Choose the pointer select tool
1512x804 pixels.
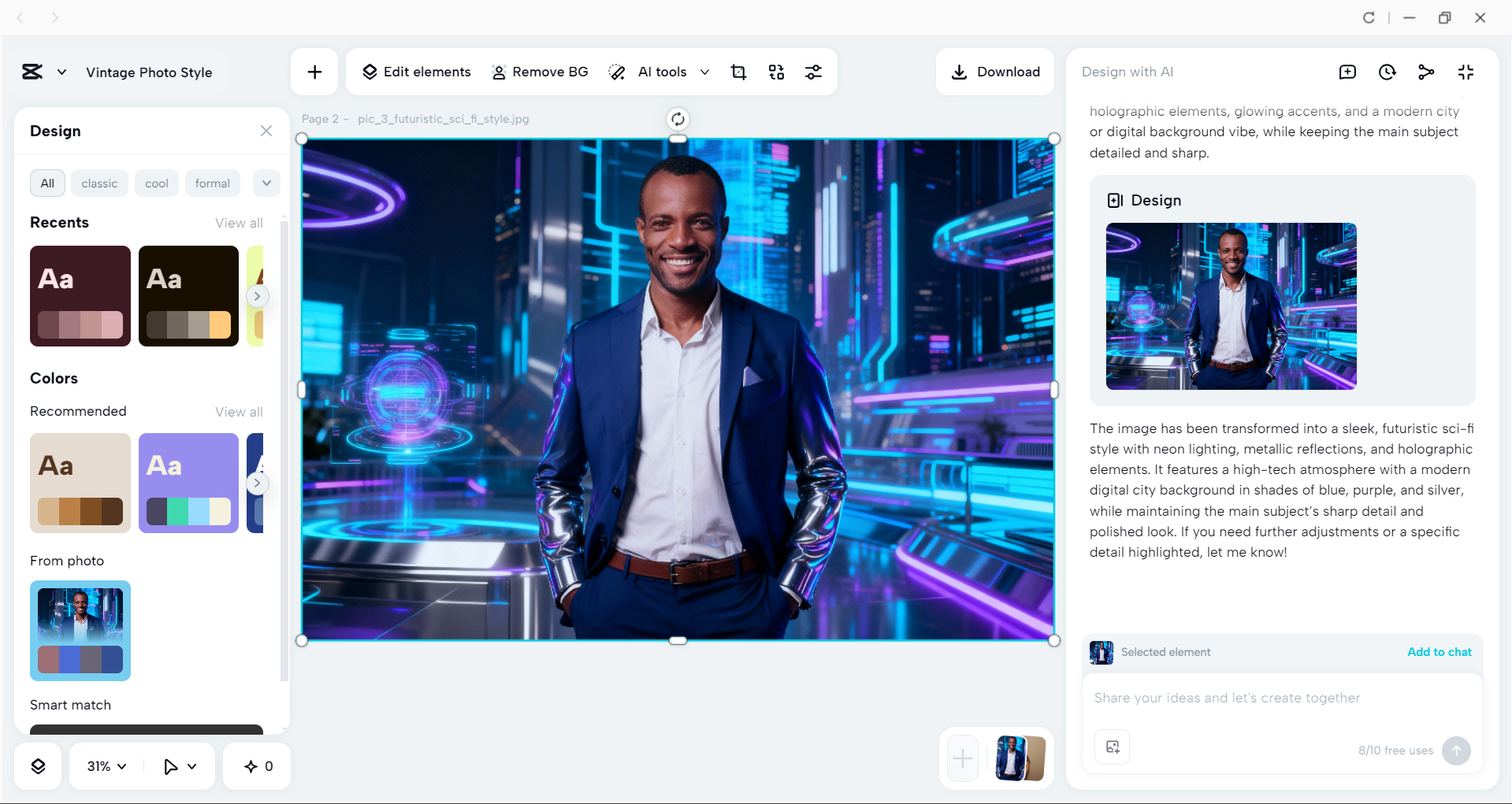point(170,766)
